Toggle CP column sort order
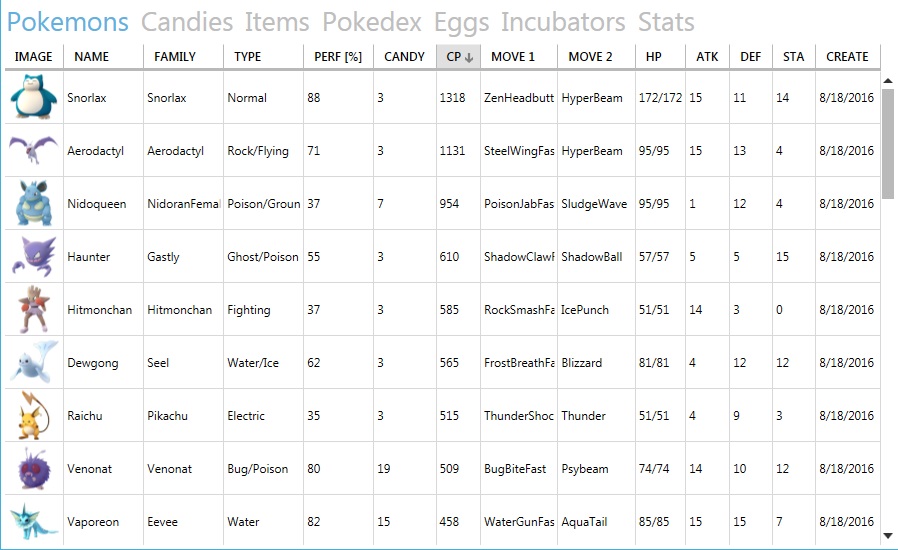 click(x=459, y=57)
